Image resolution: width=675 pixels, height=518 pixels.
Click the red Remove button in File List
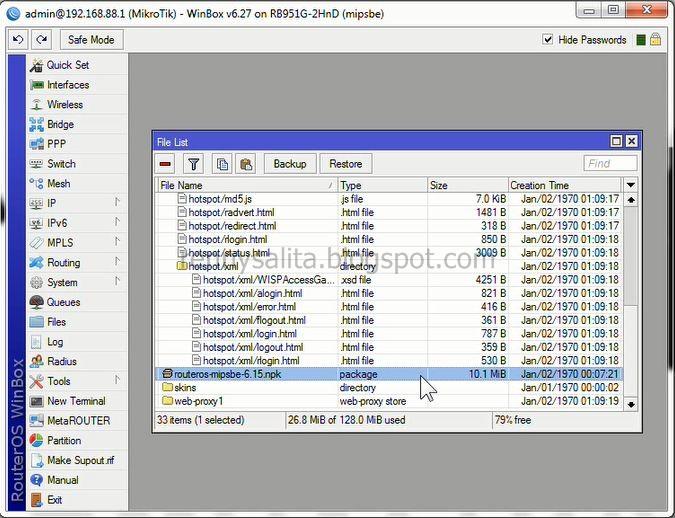coord(165,164)
